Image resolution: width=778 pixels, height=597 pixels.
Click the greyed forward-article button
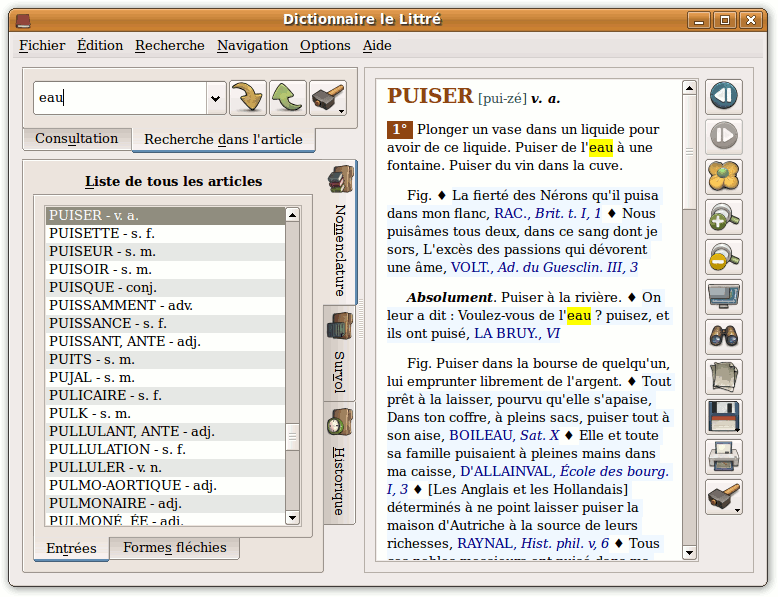[x=724, y=136]
